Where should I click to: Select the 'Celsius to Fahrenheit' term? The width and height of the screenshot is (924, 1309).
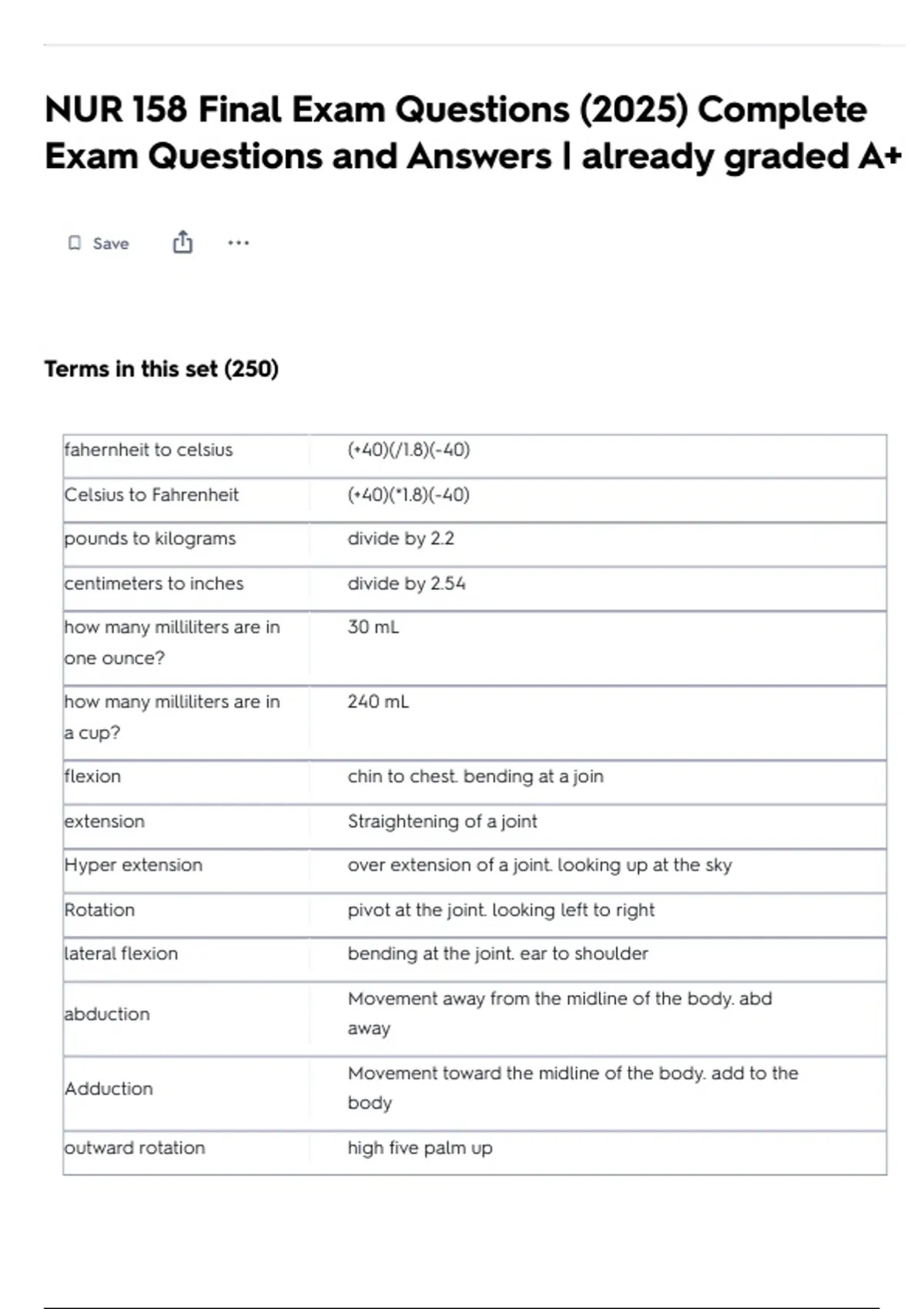click(152, 494)
